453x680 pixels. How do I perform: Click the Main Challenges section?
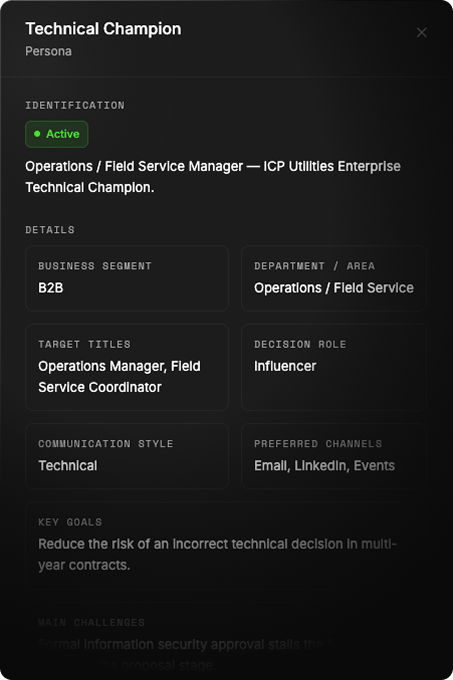pos(226,642)
